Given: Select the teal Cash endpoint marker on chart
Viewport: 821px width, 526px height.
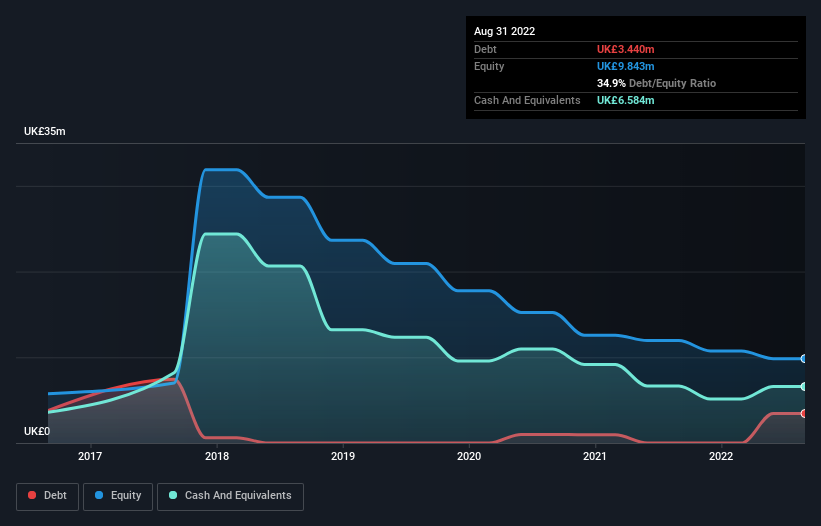Looking at the screenshot, I should point(804,386).
